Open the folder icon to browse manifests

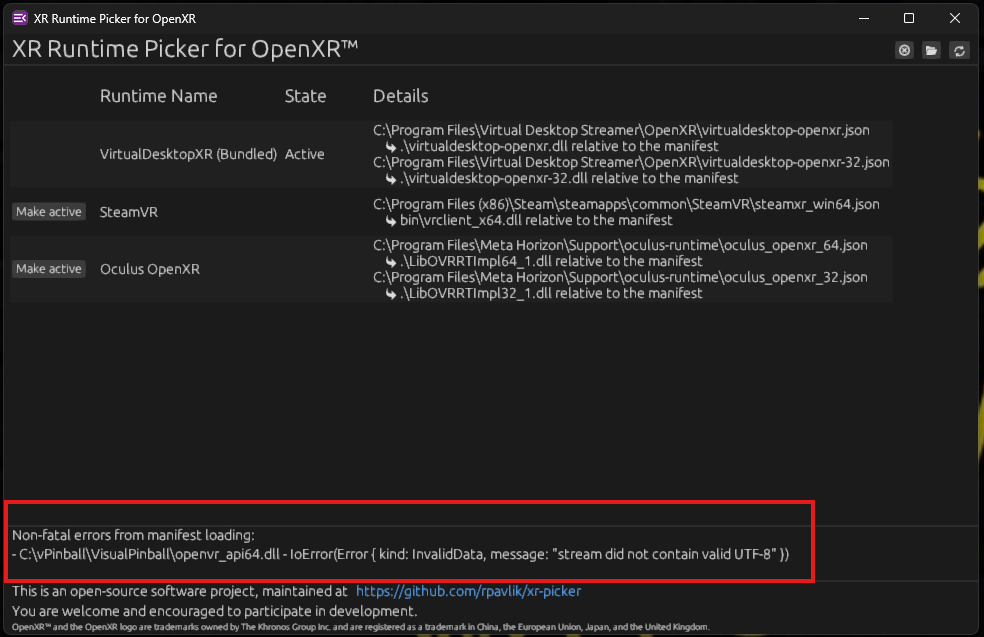(x=931, y=50)
